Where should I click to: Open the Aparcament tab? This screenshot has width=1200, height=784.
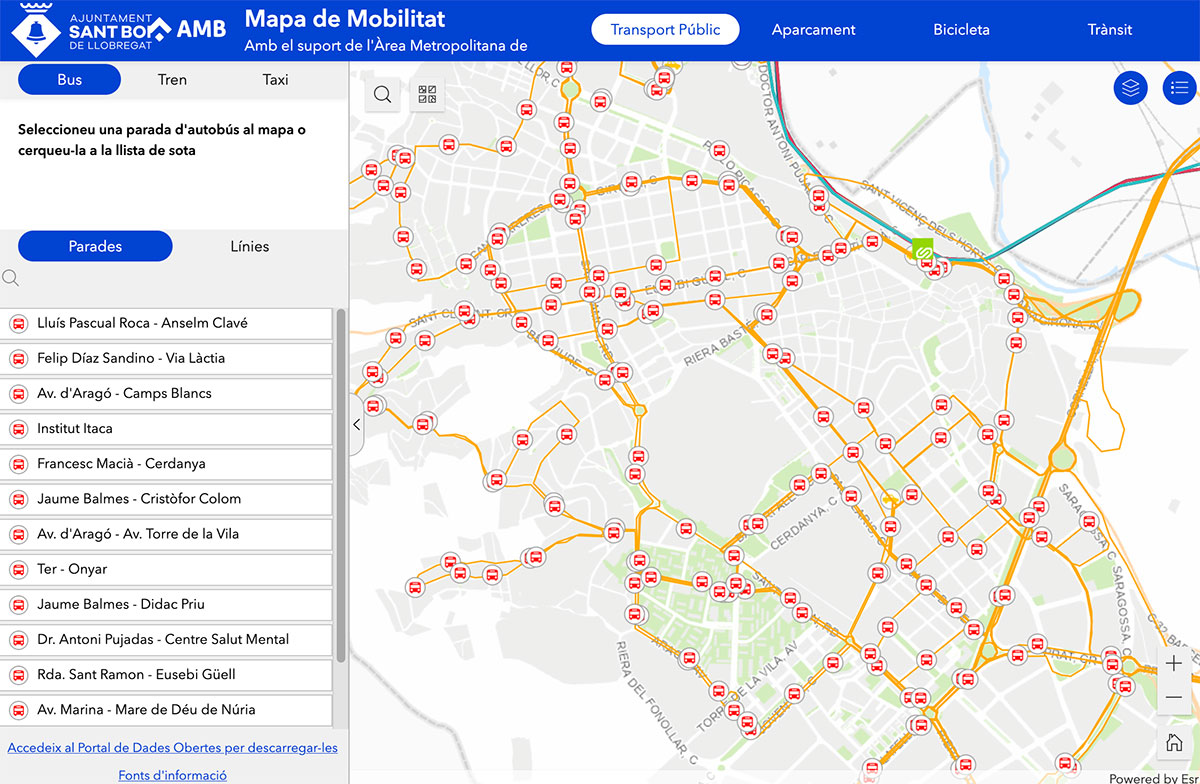coord(813,30)
